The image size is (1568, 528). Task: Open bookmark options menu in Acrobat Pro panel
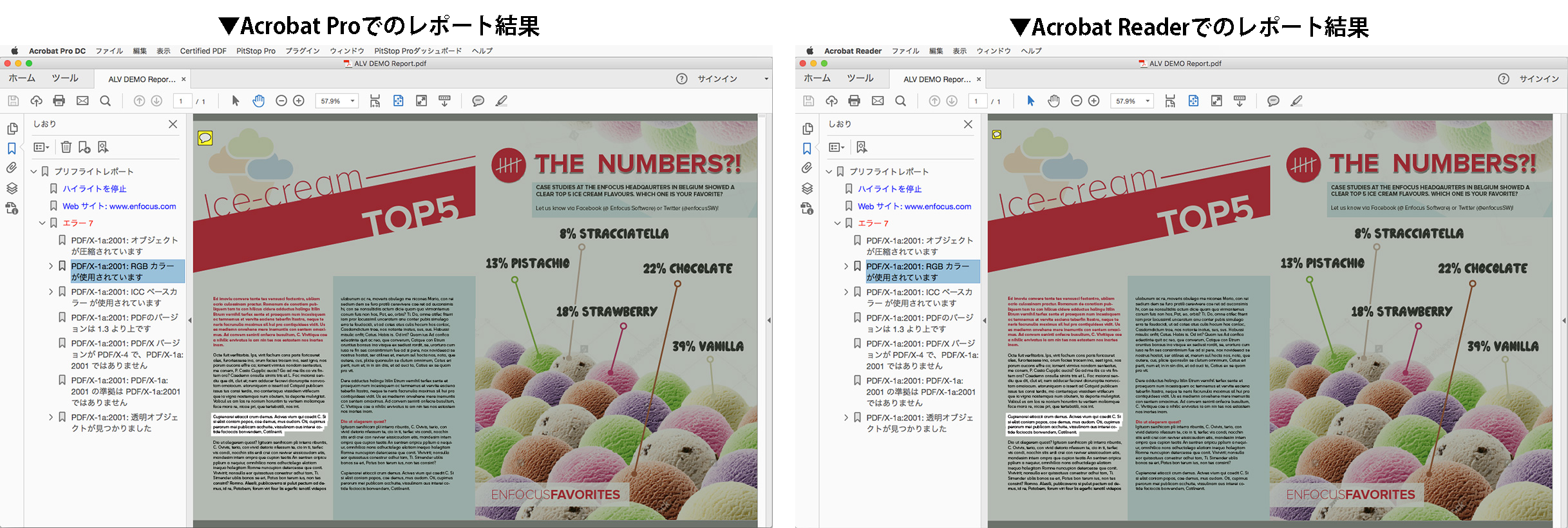pyautogui.click(x=41, y=147)
